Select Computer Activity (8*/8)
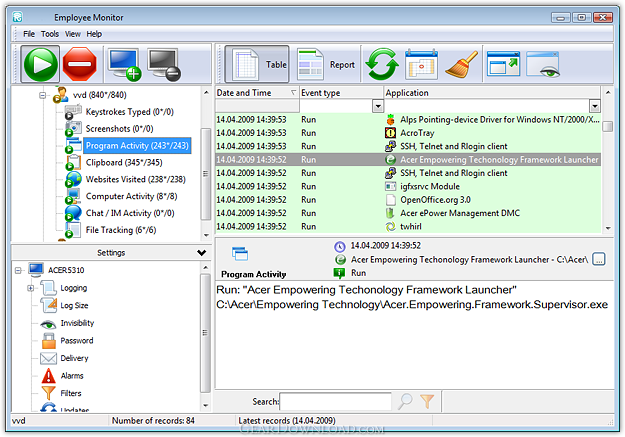 point(131,196)
